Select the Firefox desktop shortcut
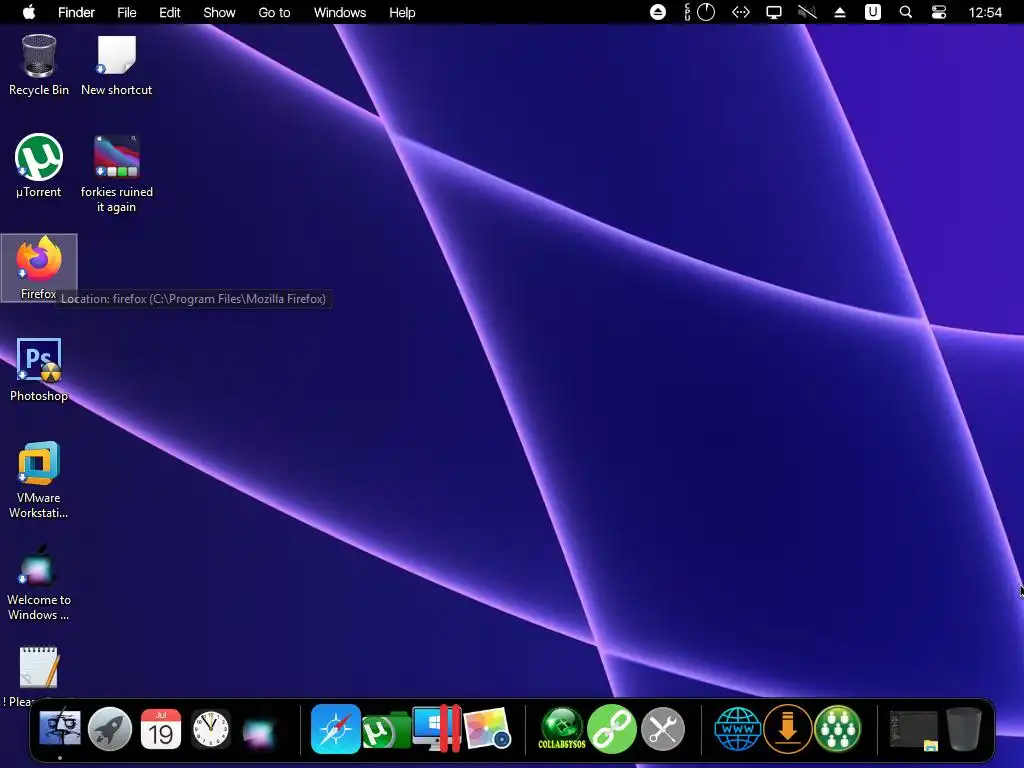Image resolution: width=1024 pixels, height=768 pixels. (x=39, y=268)
